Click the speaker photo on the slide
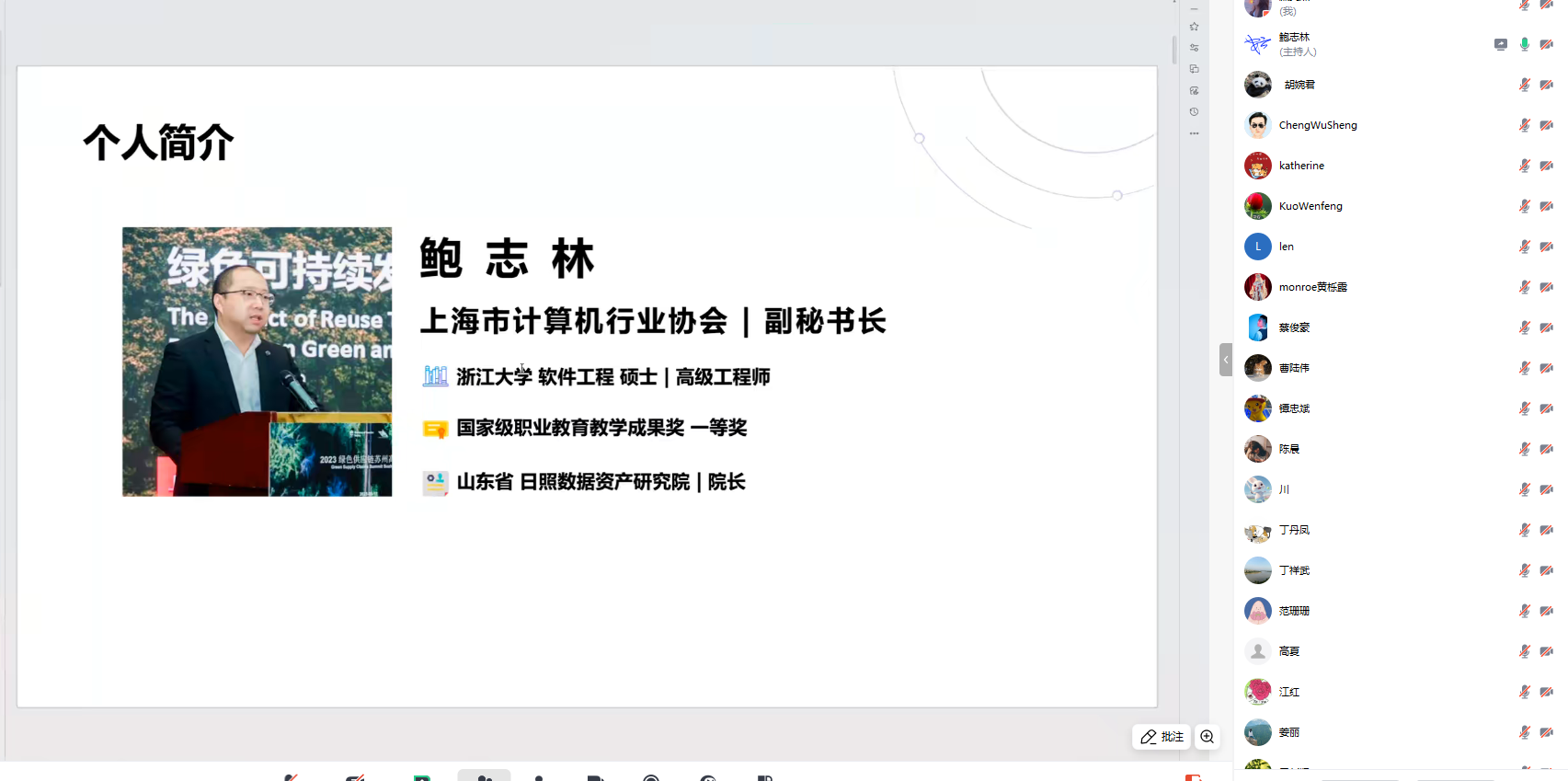Image resolution: width=1568 pixels, height=781 pixels. click(x=257, y=362)
